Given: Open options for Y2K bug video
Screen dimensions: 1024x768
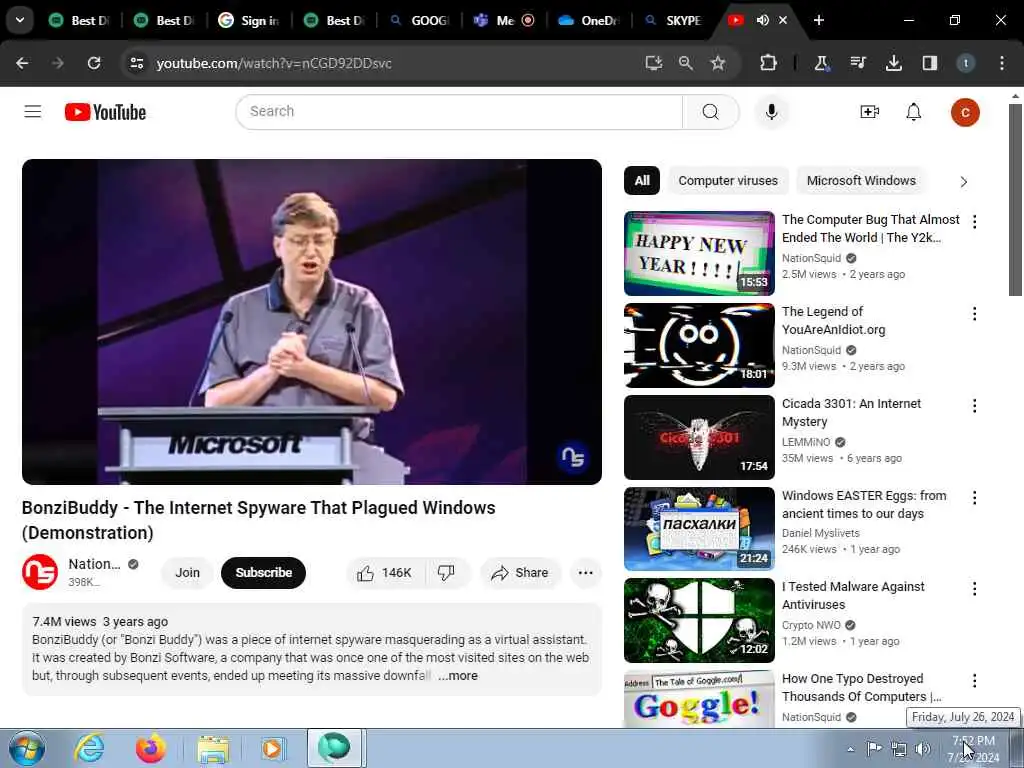Looking at the screenshot, I should [974, 222].
